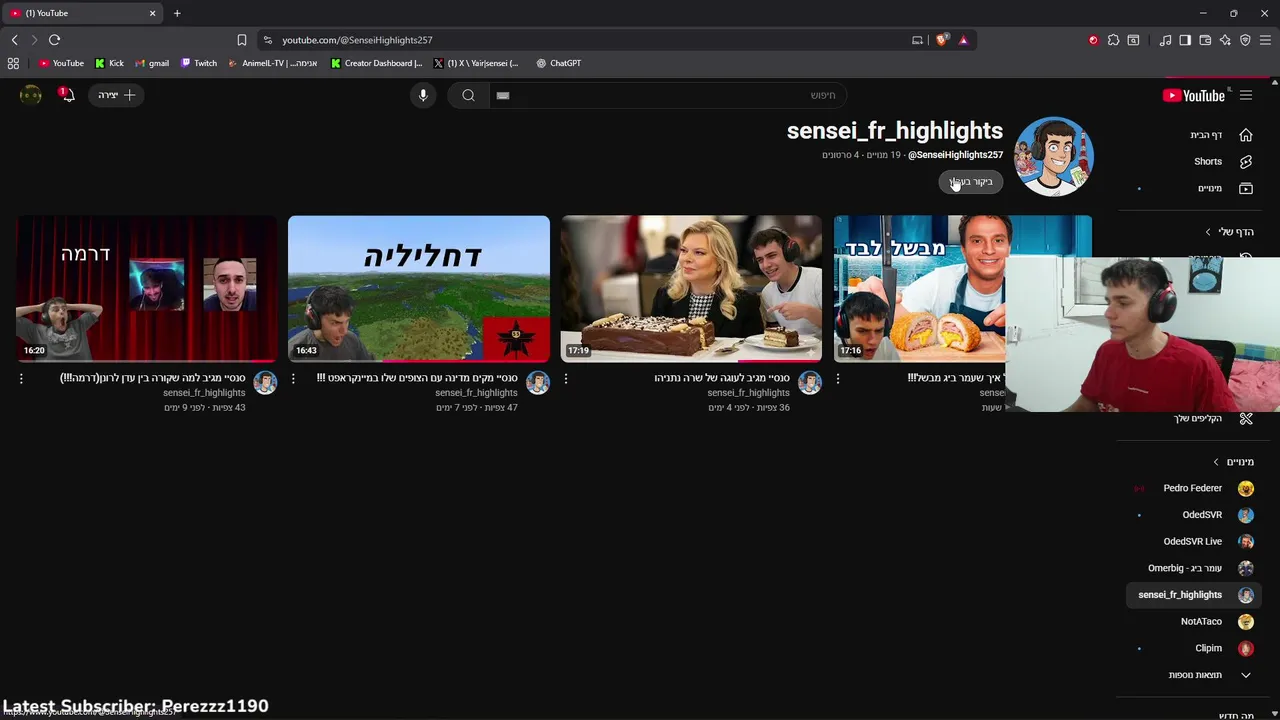Open the YouTube account avatar menu
This screenshot has height=720, width=1280.
click(31, 95)
